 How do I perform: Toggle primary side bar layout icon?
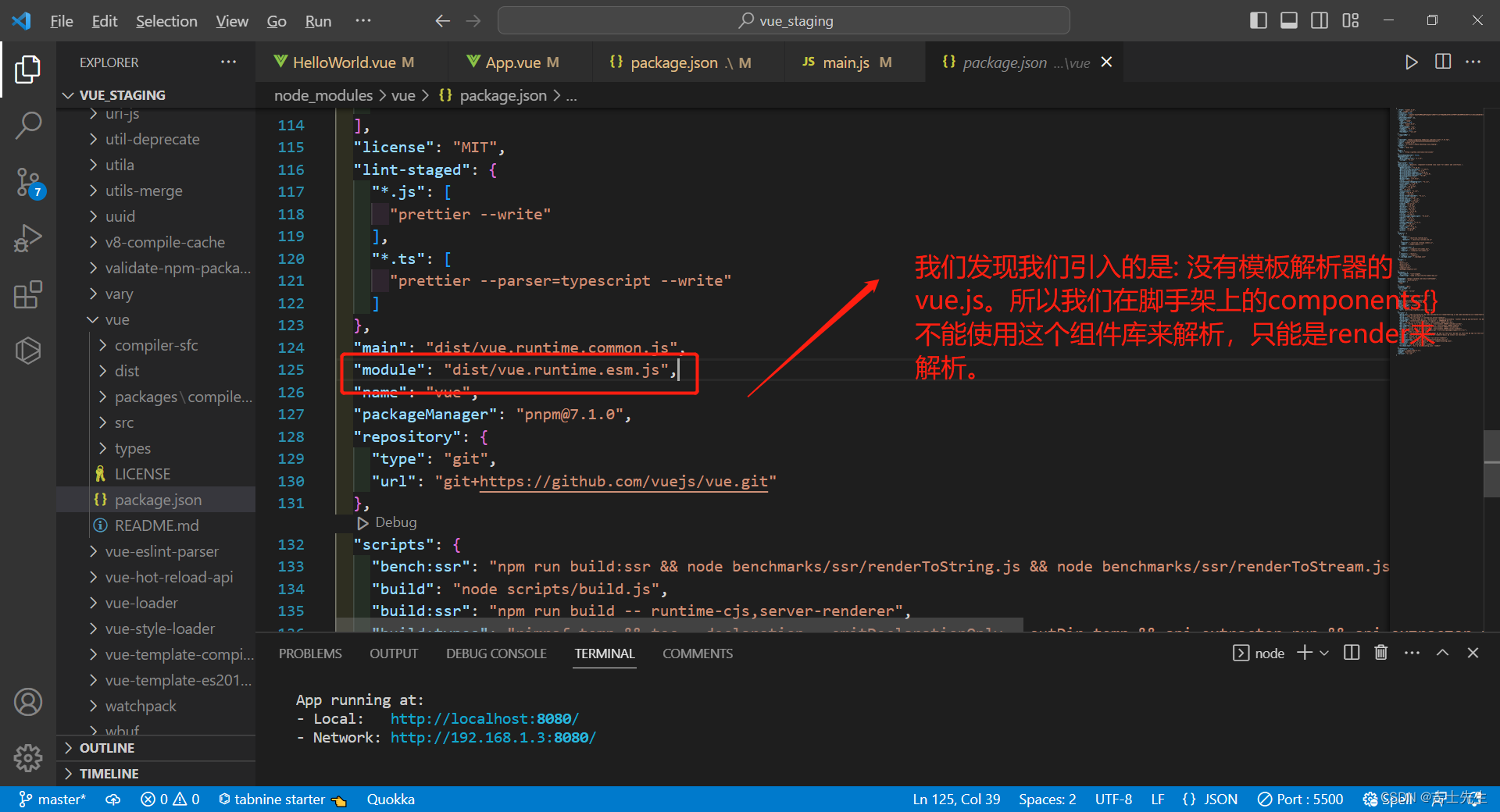click(1259, 21)
